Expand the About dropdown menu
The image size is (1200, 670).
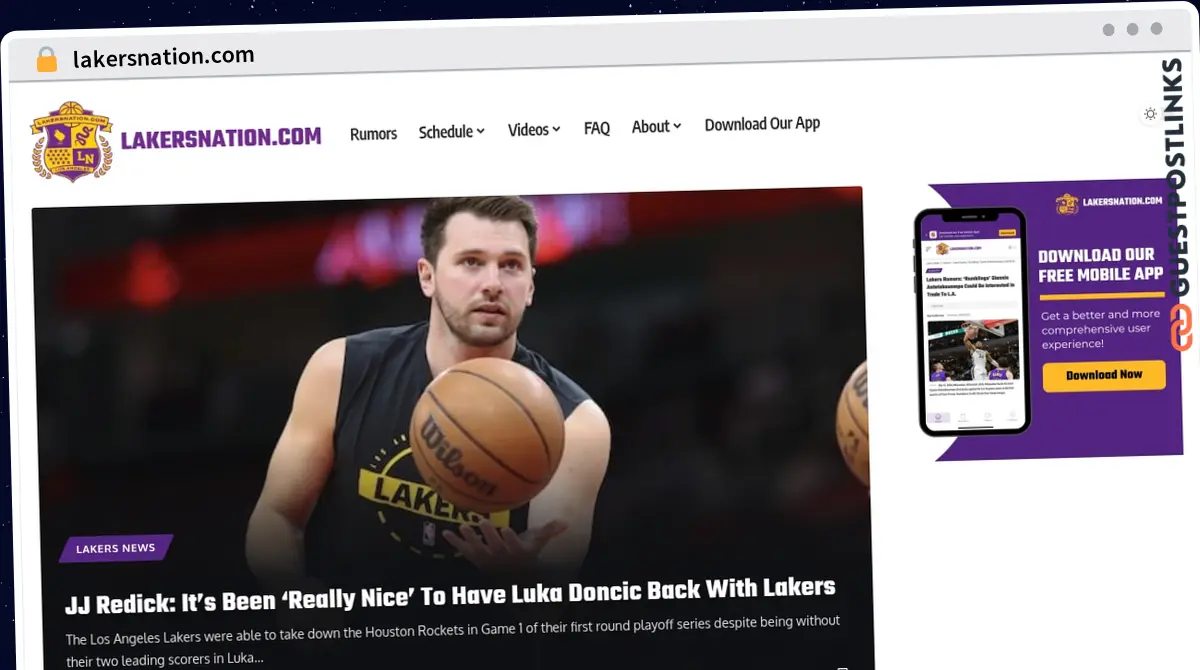[x=656, y=126]
